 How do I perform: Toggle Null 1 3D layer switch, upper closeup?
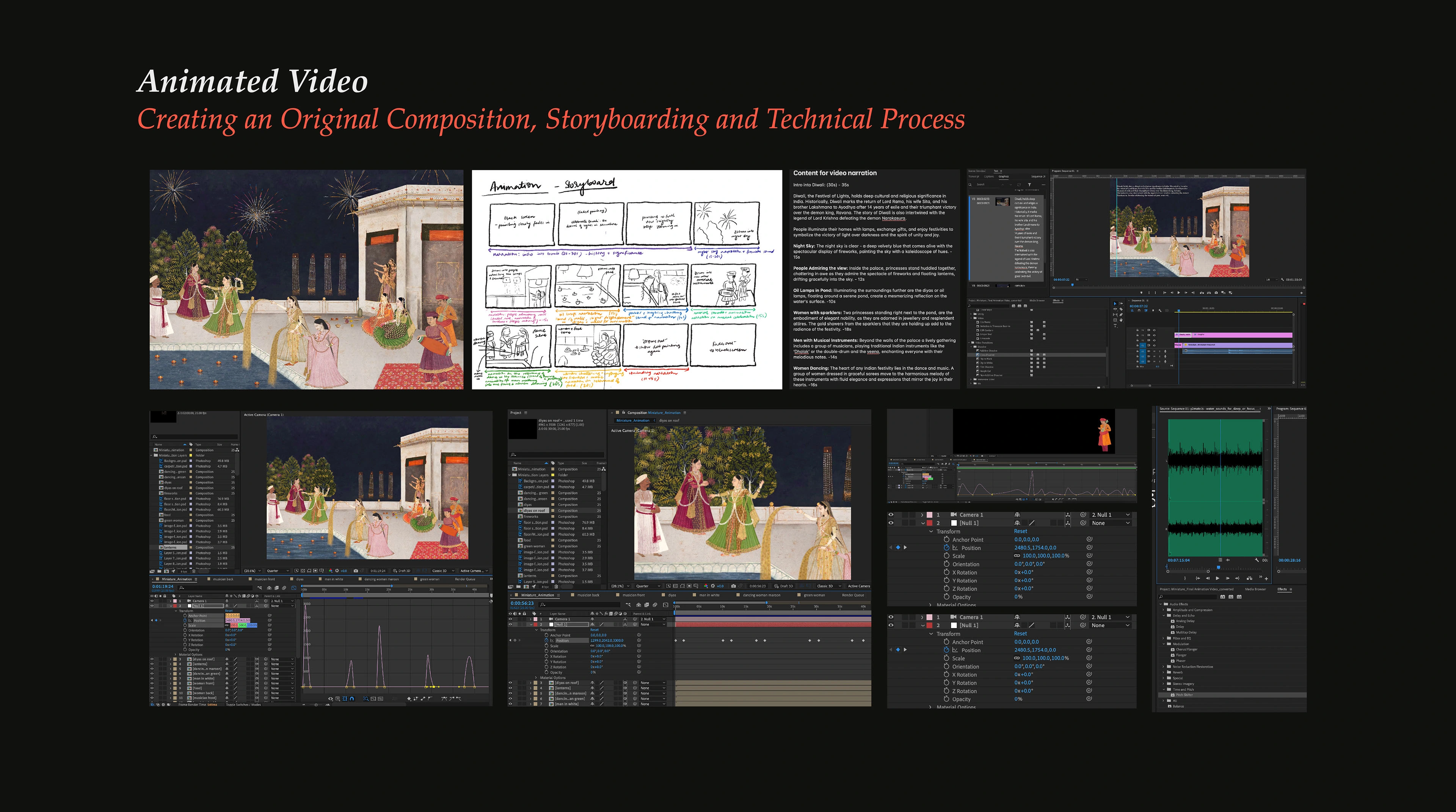[x=1068, y=523]
